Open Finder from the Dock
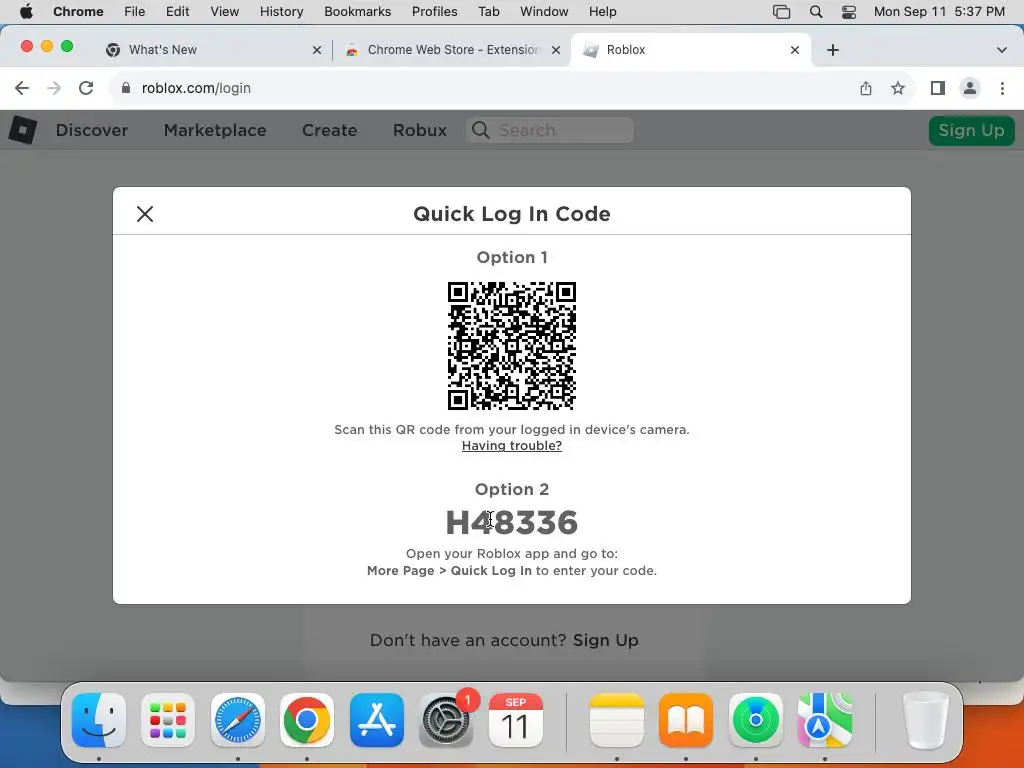Viewport: 1024px width, 768px height. 99,720
